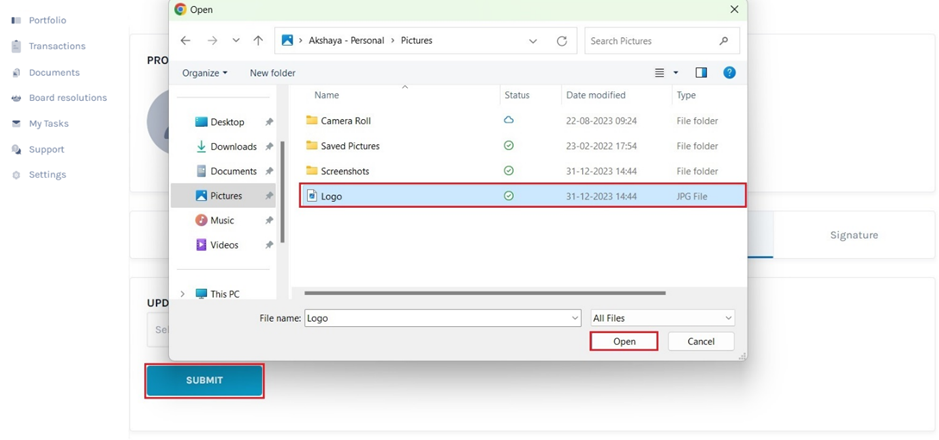Click the SUBMIT button

(x=204, y=380)
